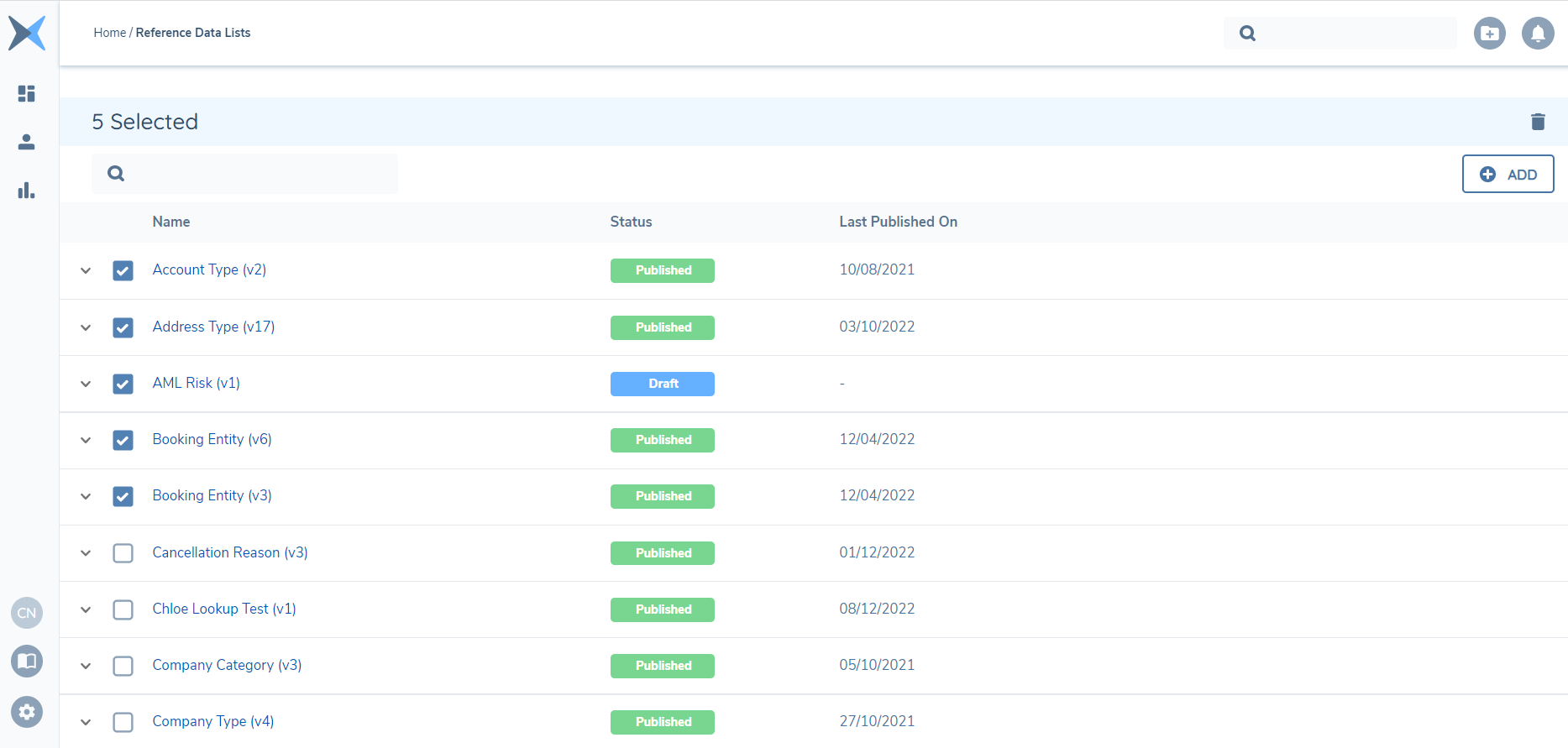Click the Name column header

coord(171,222)
